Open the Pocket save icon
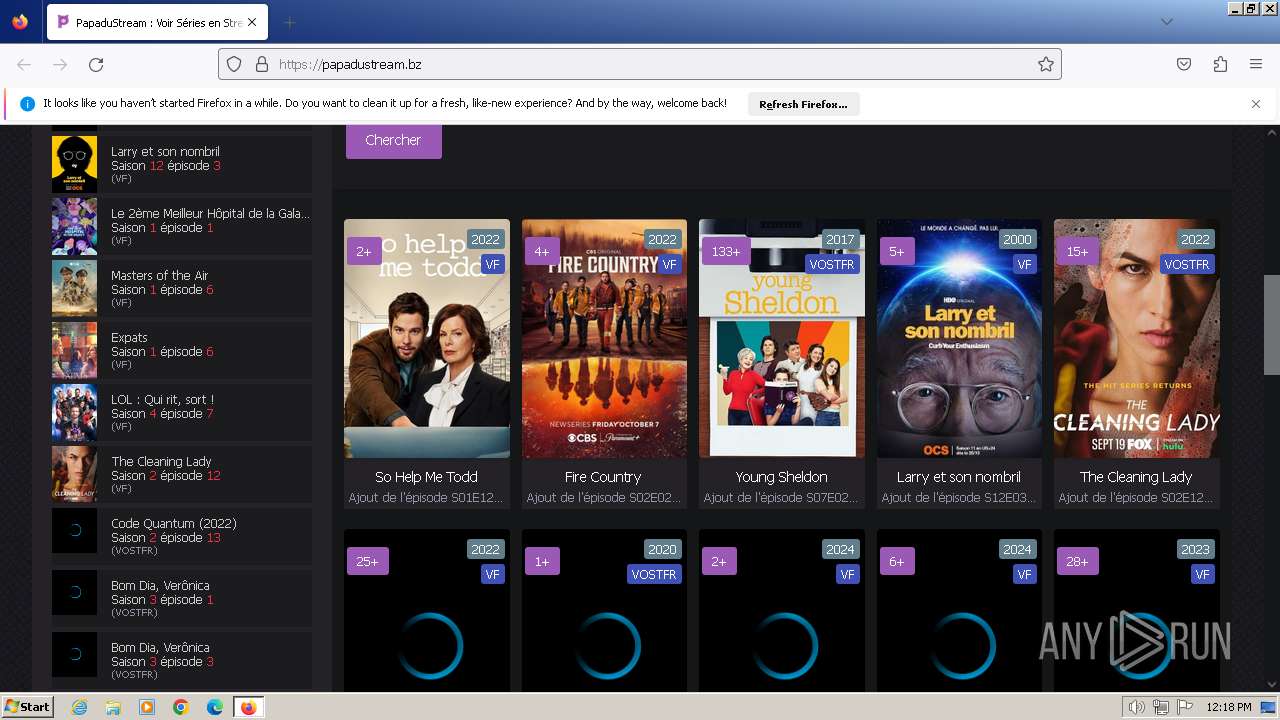This screenshot has height=720, width=1280. [1184, 64]
